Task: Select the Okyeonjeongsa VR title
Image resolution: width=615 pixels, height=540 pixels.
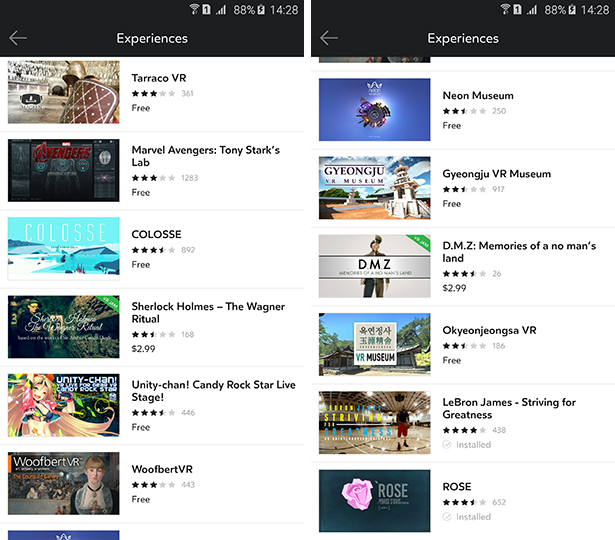Action: click(489, 330)
